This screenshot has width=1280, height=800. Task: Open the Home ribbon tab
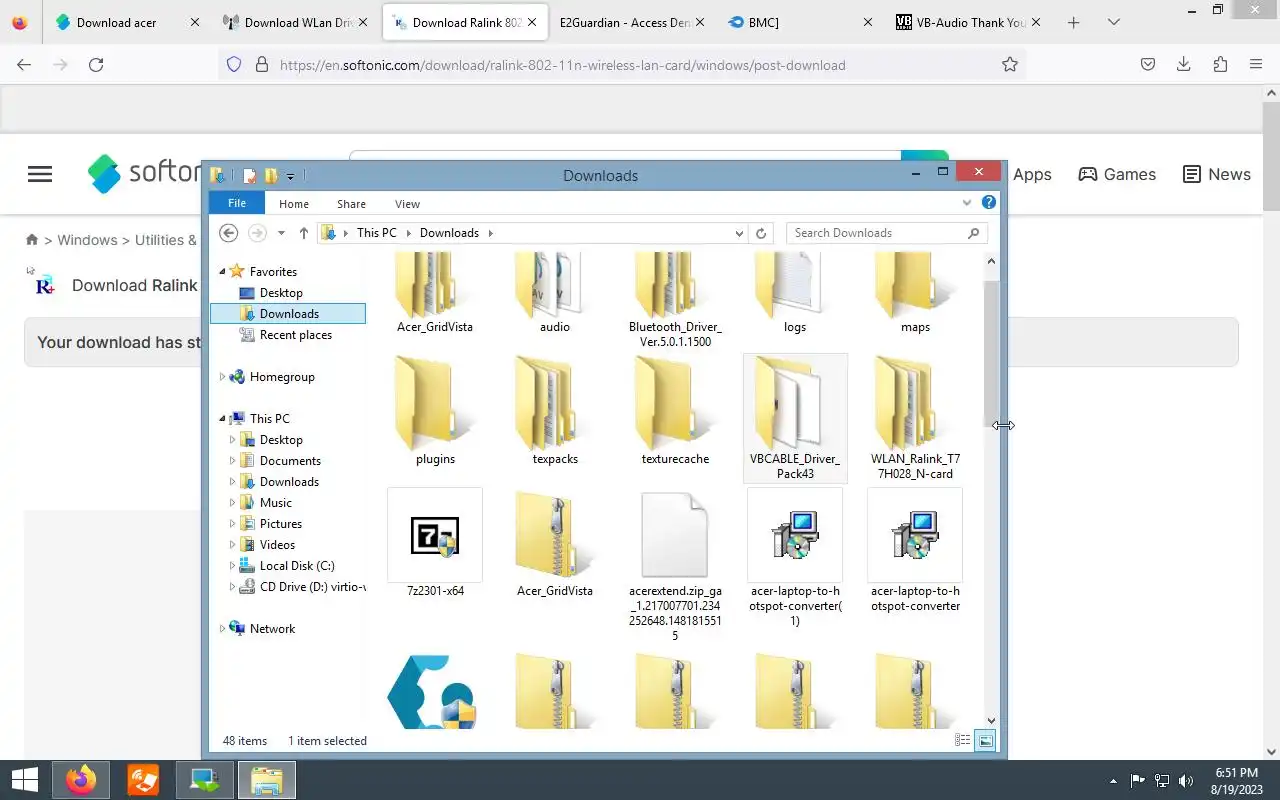[294, 203]
